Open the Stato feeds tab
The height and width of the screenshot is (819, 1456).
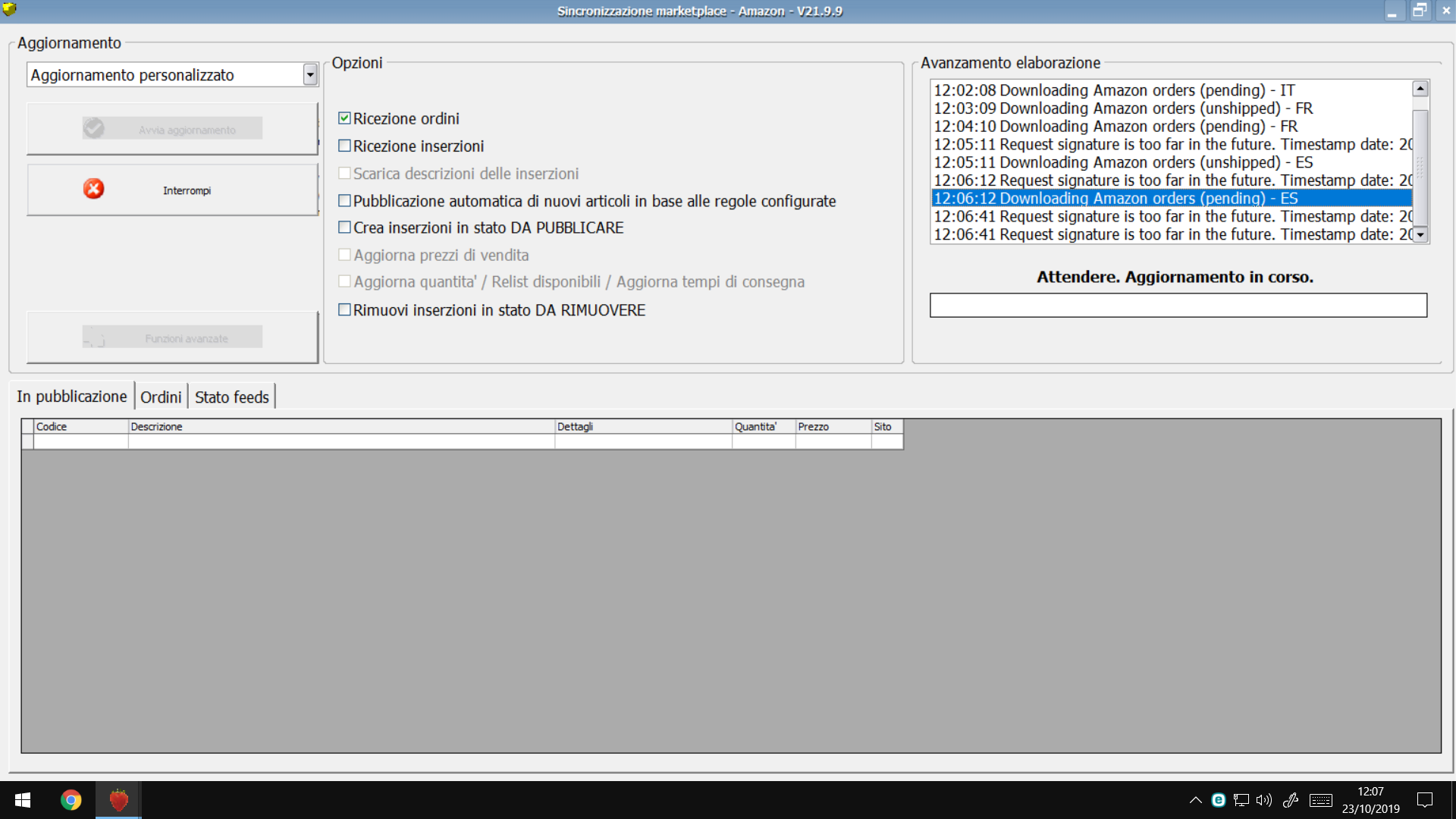(x=232, y=397)
